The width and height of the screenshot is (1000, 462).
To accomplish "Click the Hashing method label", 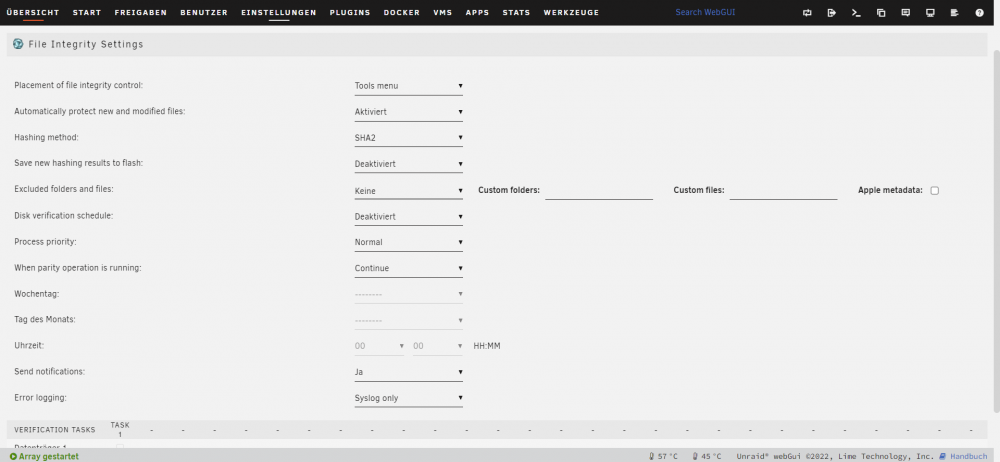I will coord(46,137).
